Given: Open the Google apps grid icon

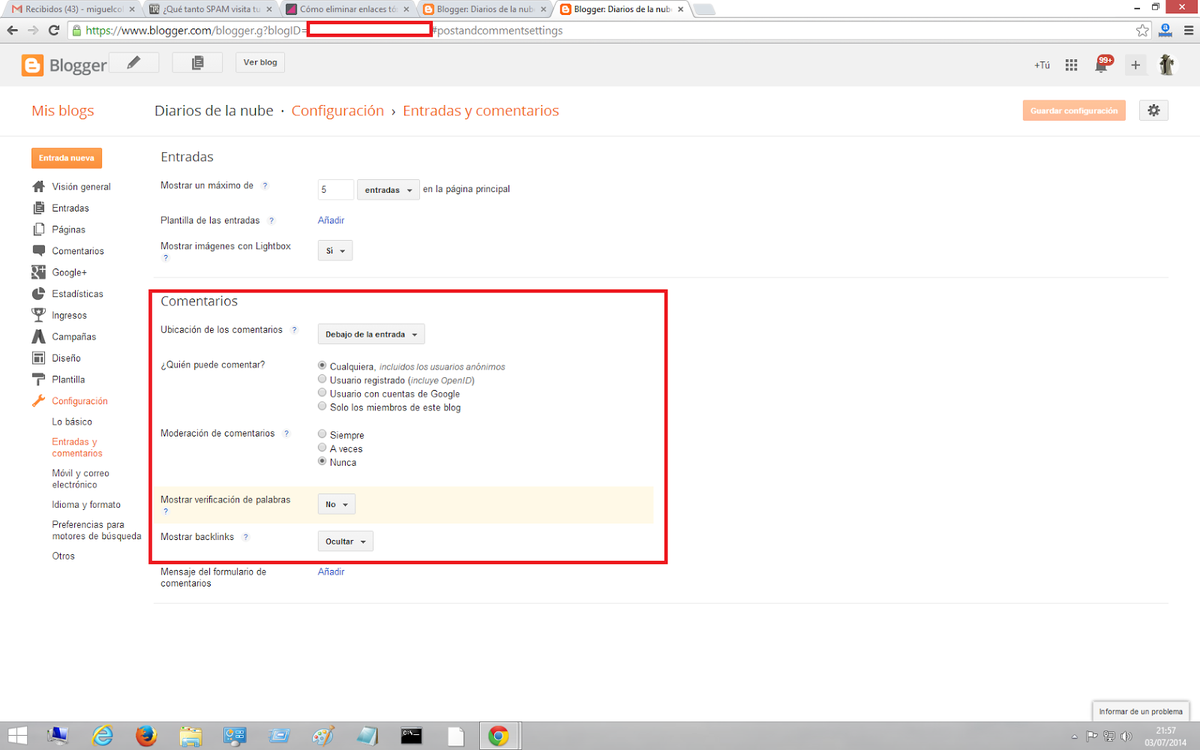Looking at the screenshot, I should 1071,65.
